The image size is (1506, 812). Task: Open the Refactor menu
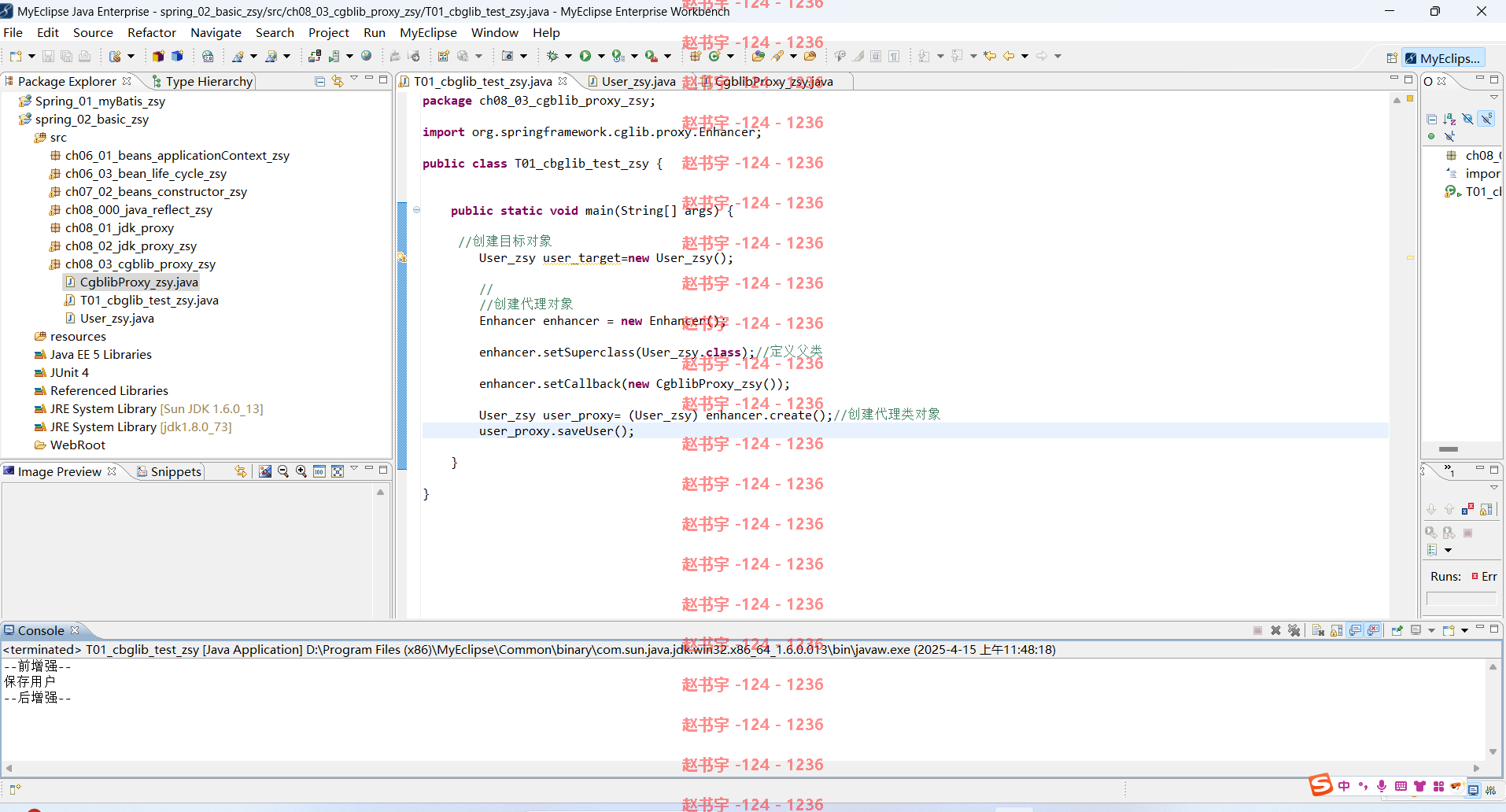click(x=152, y=32)
